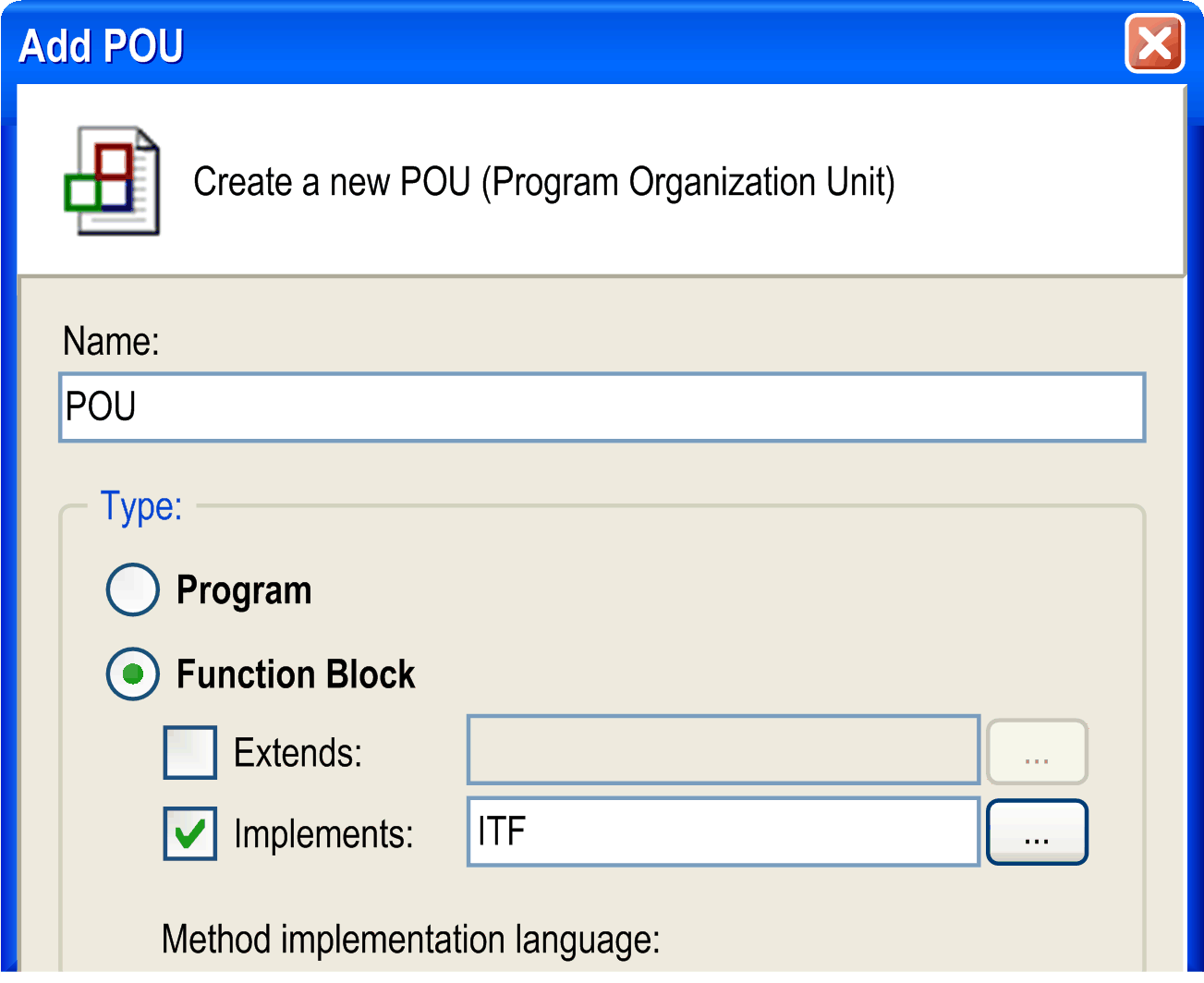
Task: Click the Add POU title bar text
Action: click(x=102, y=45)
